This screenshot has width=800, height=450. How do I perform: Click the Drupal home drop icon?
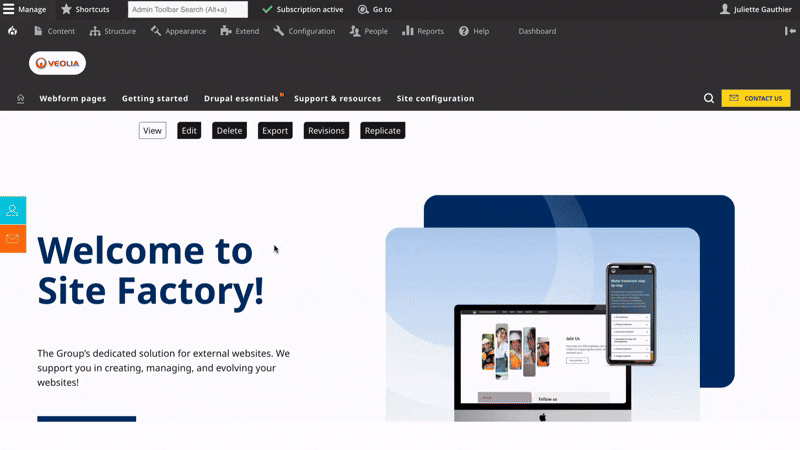(x=12, y=31)
